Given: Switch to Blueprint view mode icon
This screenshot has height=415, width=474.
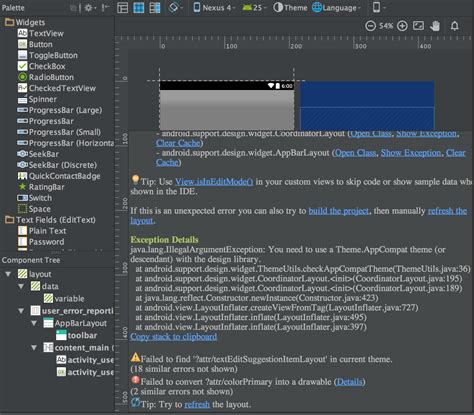Looking at the screenshot, I should click(x=139, y=8).
